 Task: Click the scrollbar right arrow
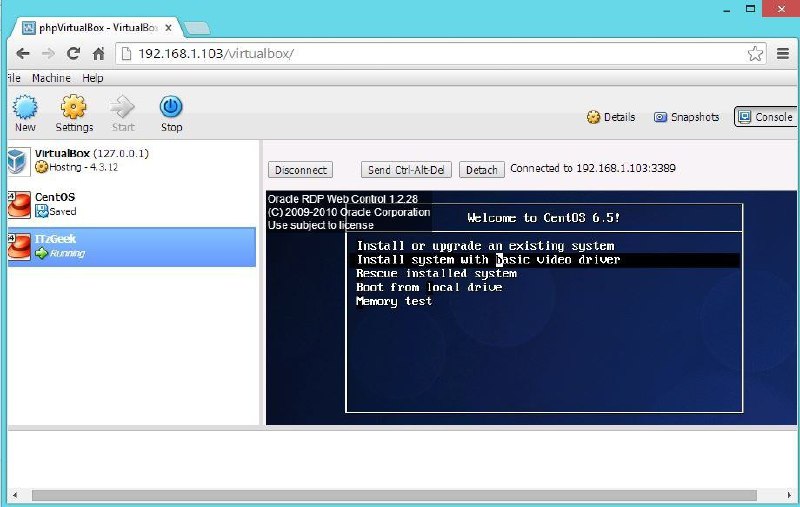(x=790, y=495)
